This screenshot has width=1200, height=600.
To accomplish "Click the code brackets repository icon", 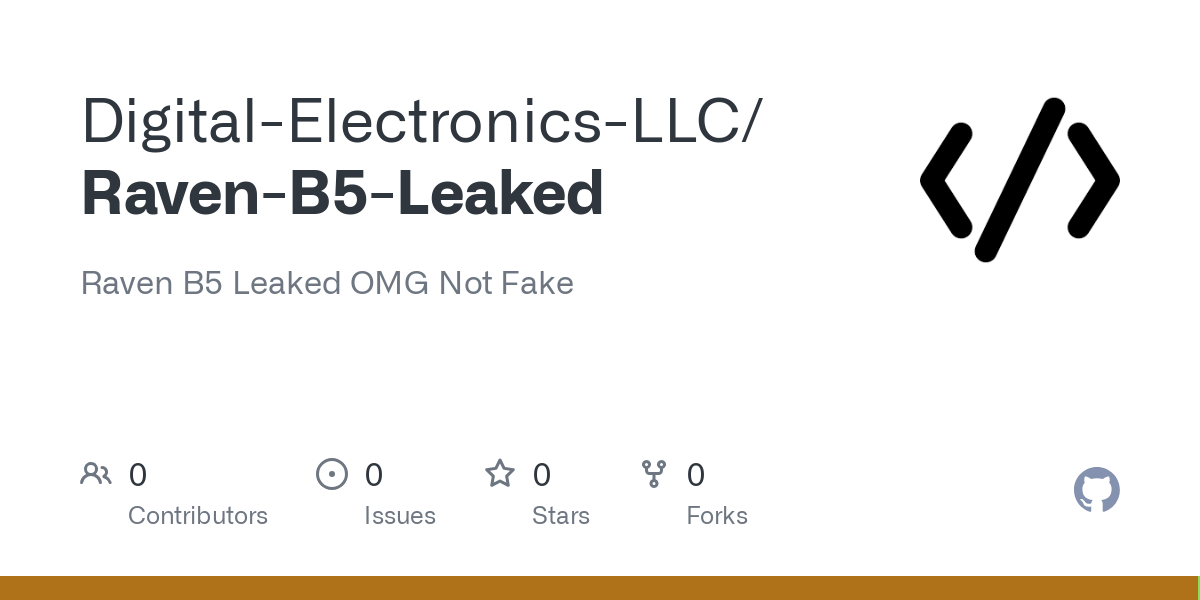I will pos(1020,180).
